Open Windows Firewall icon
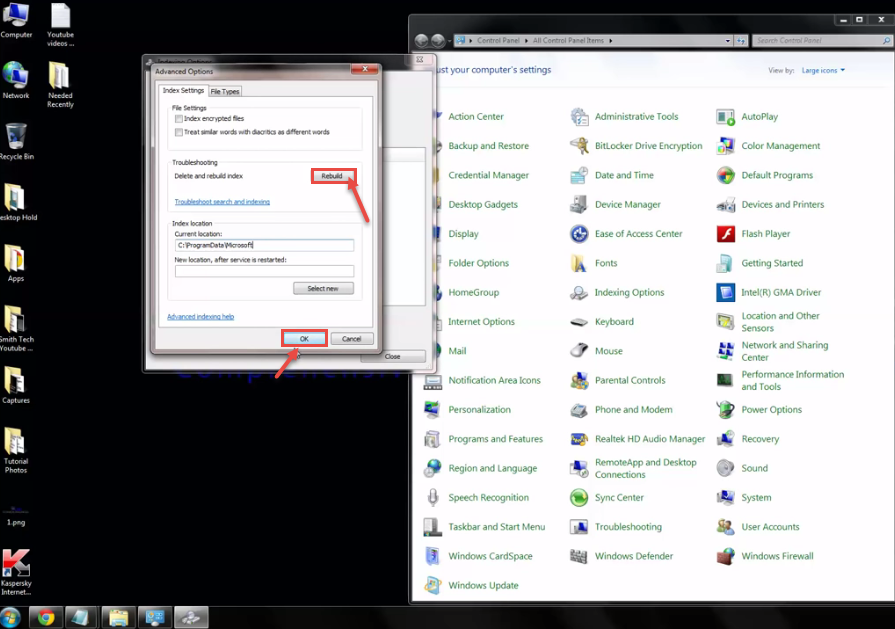Viewport: 895px width, 629px height. coord(725,556)
